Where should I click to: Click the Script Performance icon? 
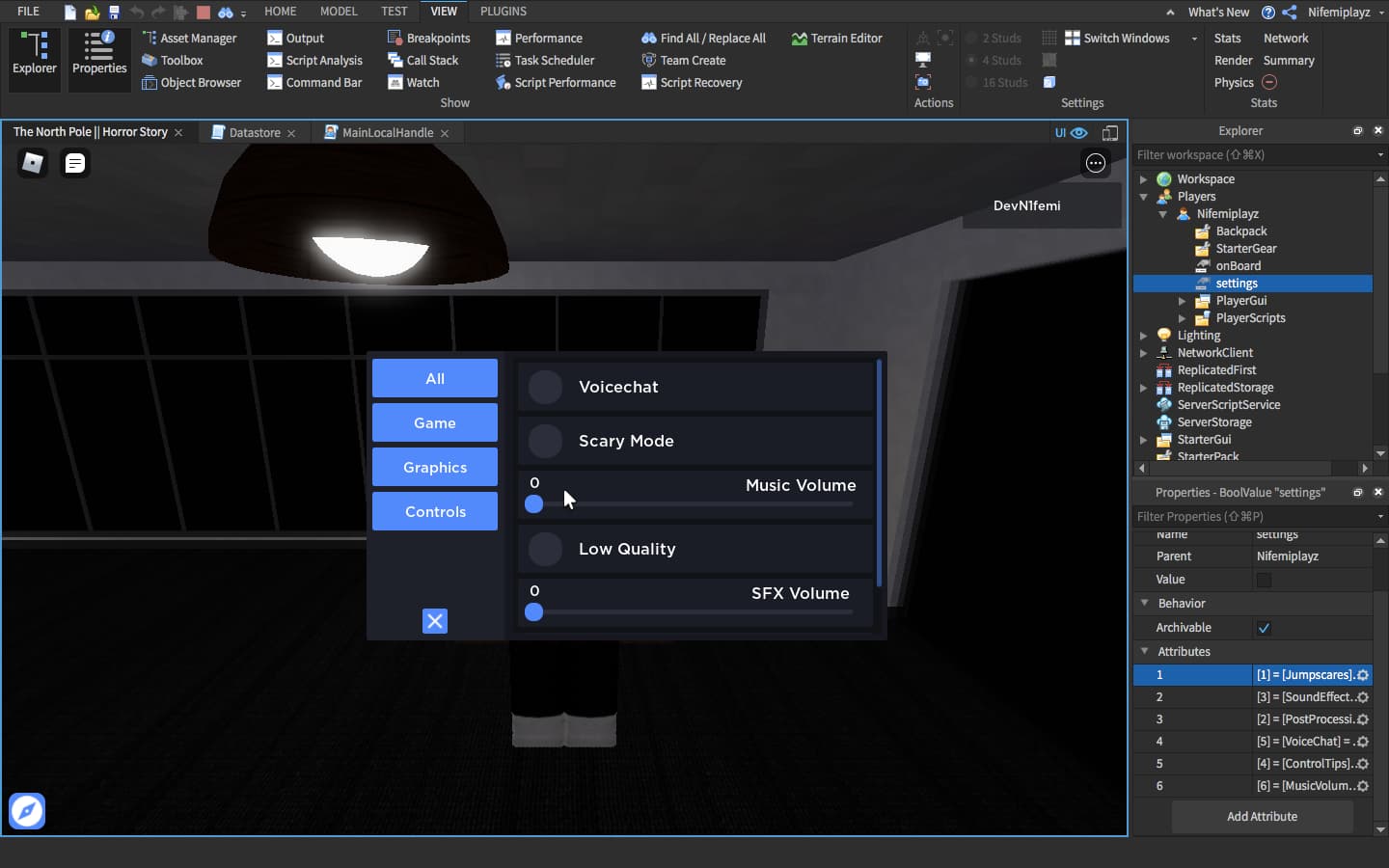(504, 83)
